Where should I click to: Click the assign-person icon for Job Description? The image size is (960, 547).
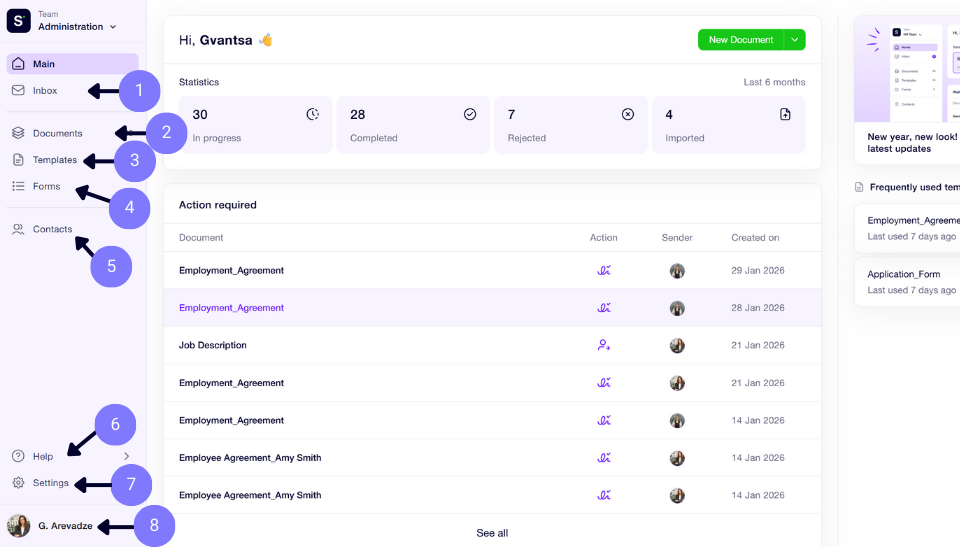click(604, 345)
